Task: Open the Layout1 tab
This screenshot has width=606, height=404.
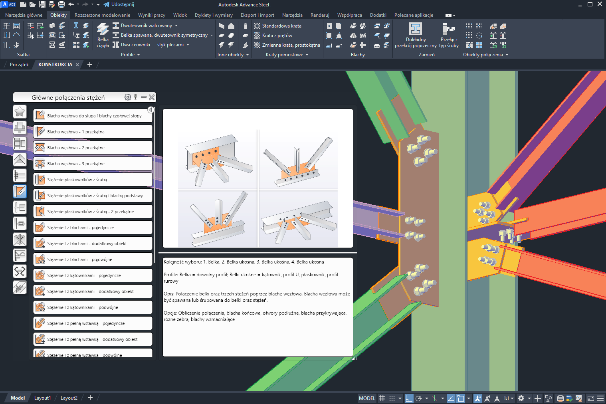Action: [42, 397]
